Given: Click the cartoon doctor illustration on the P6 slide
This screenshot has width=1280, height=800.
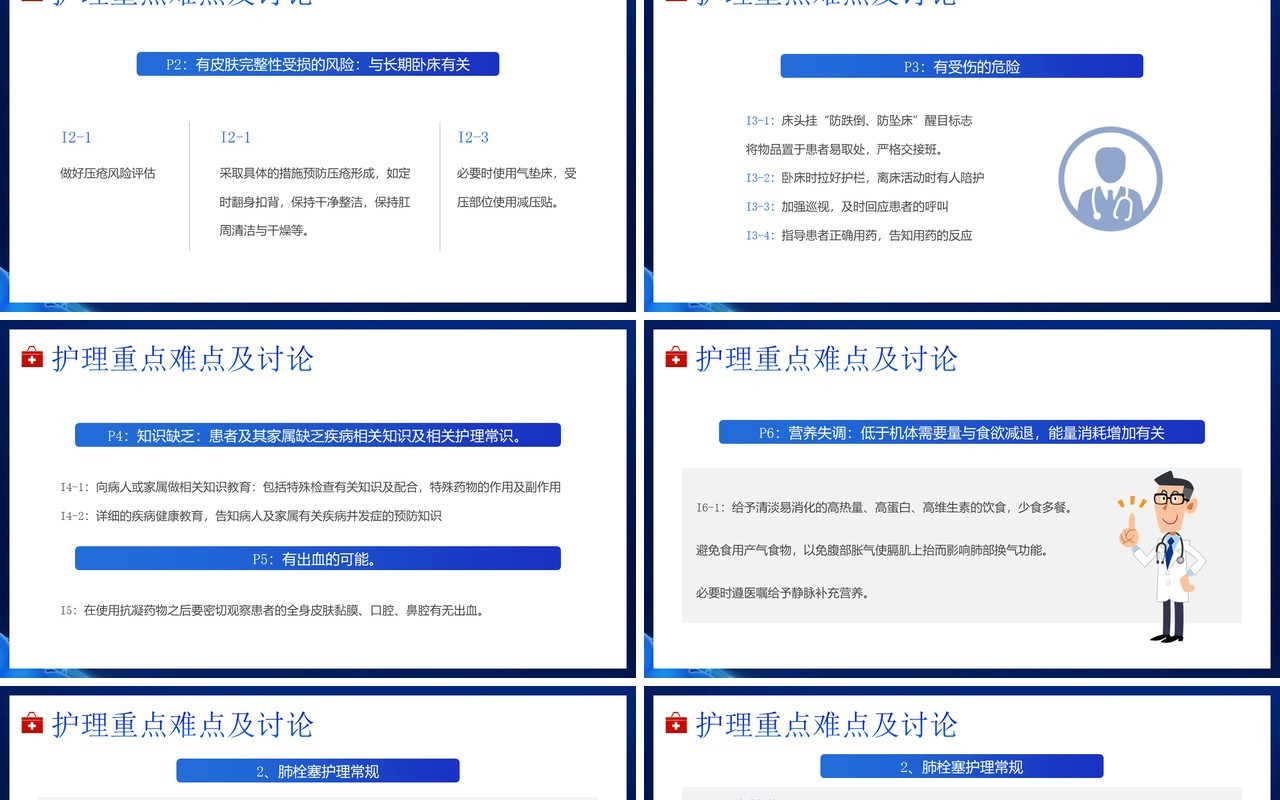Looking at the screenshot, I should pyautogui.click(x=1160, y=556).
